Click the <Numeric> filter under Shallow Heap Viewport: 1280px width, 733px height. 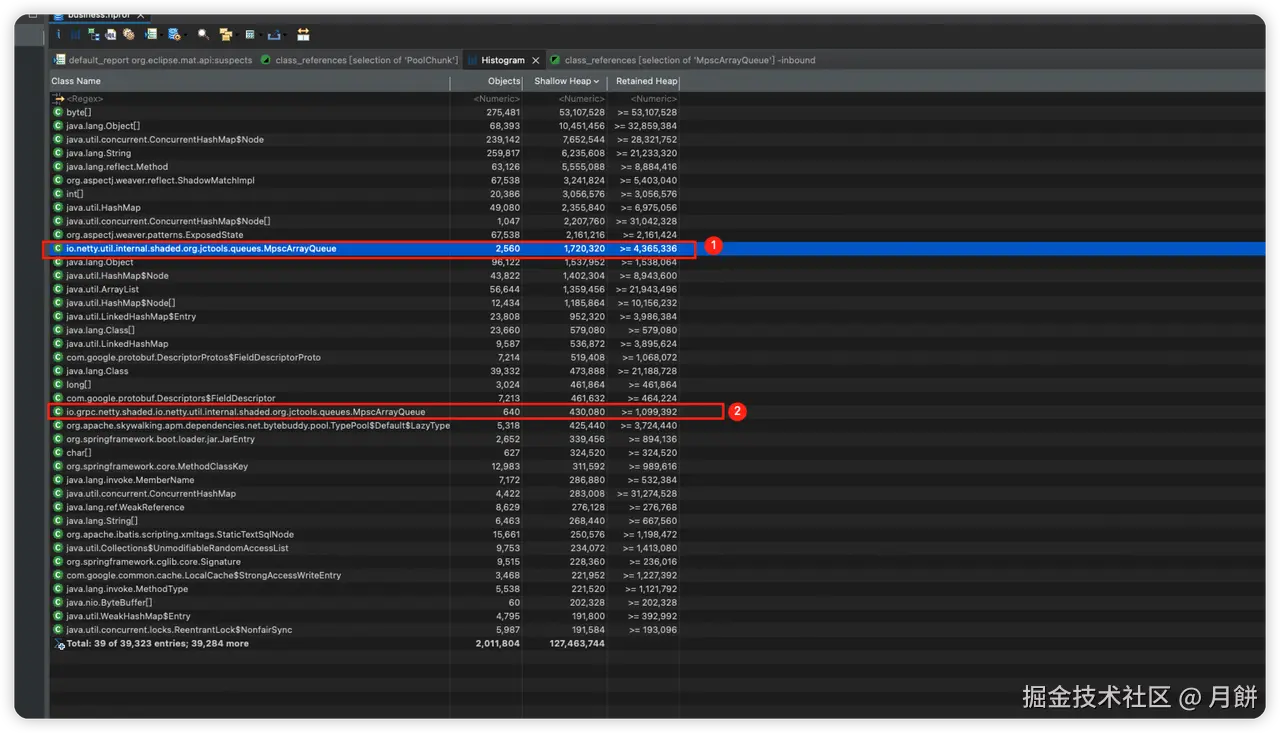[582, 99]
